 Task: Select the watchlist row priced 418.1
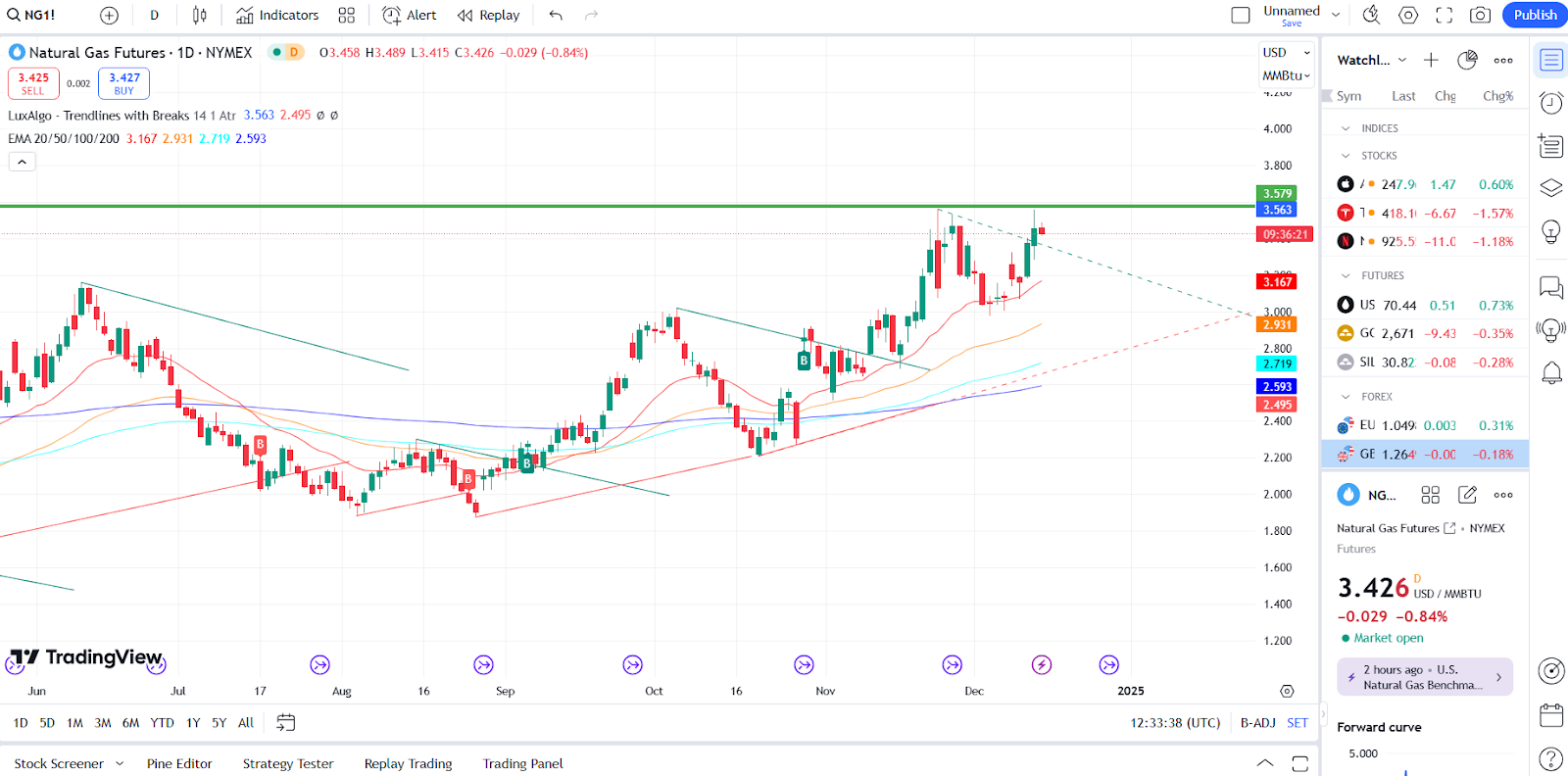[1425, 213]
